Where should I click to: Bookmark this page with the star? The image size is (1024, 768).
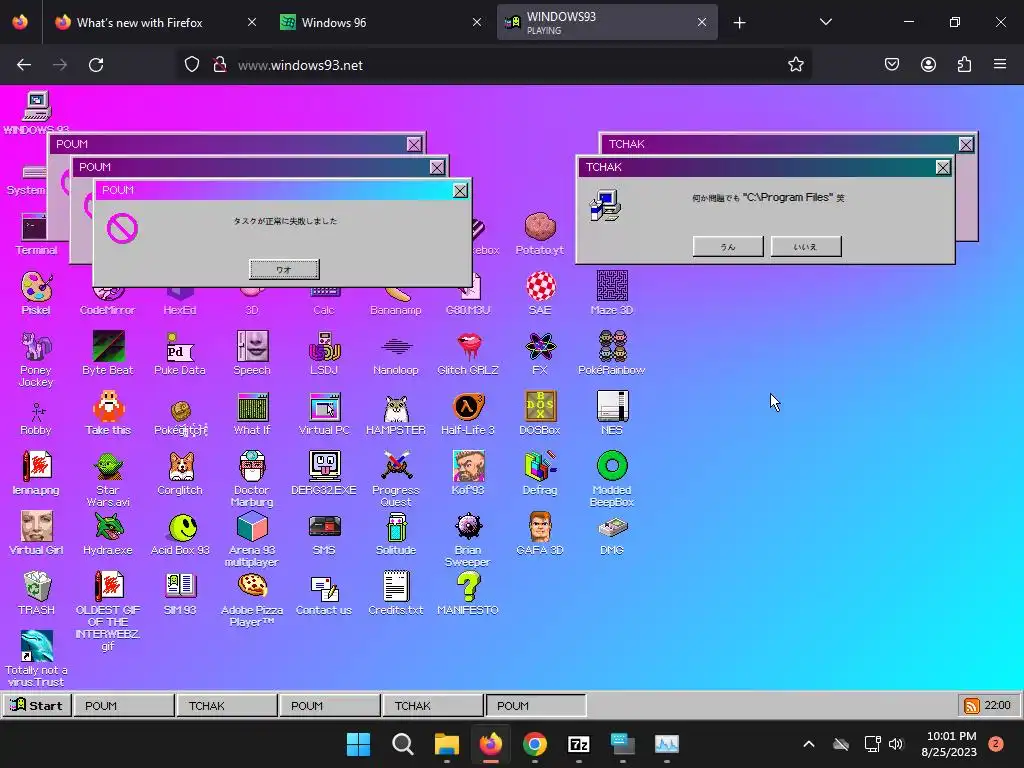795,65
